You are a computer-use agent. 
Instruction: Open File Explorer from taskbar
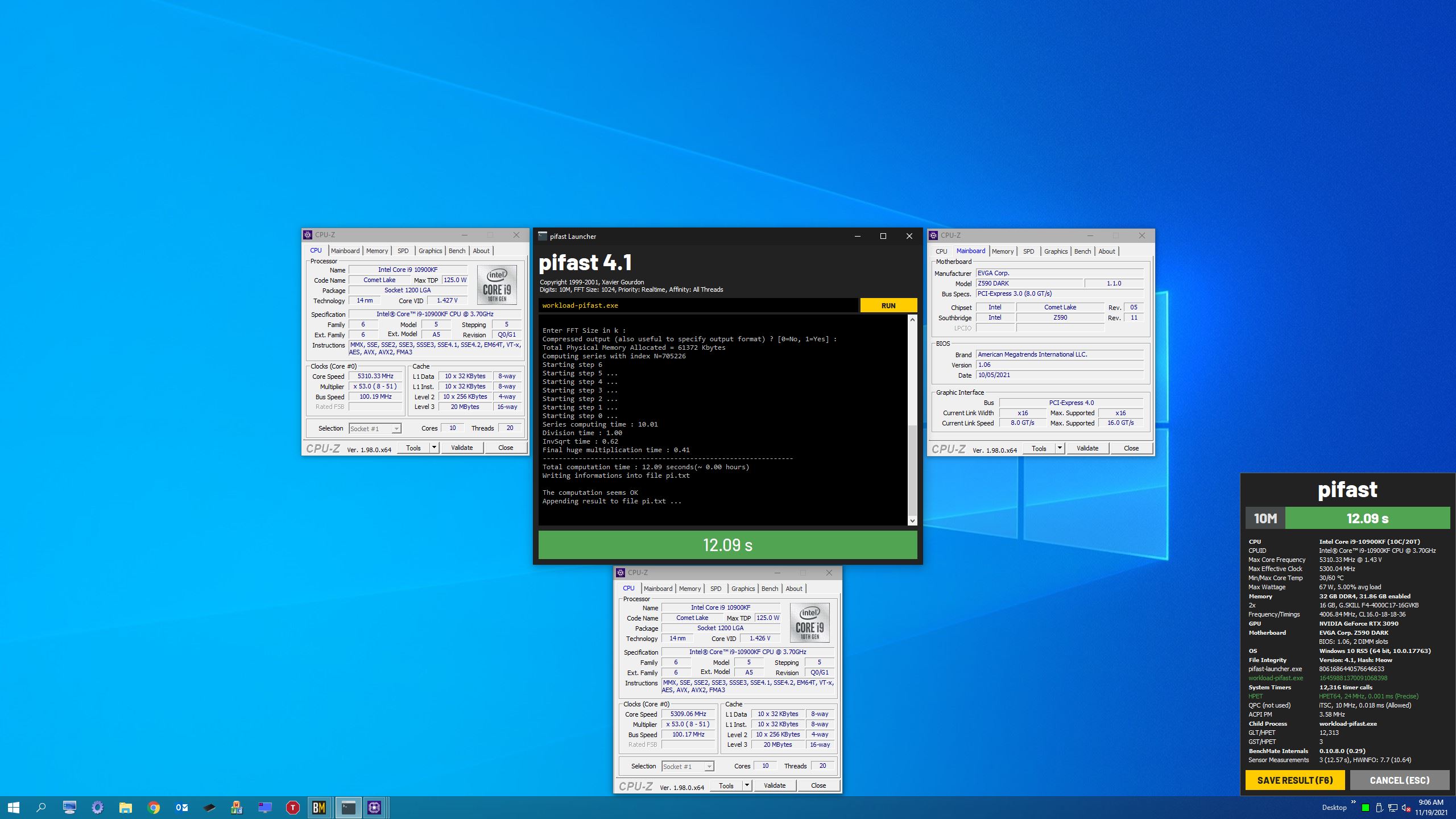(125, 807)
